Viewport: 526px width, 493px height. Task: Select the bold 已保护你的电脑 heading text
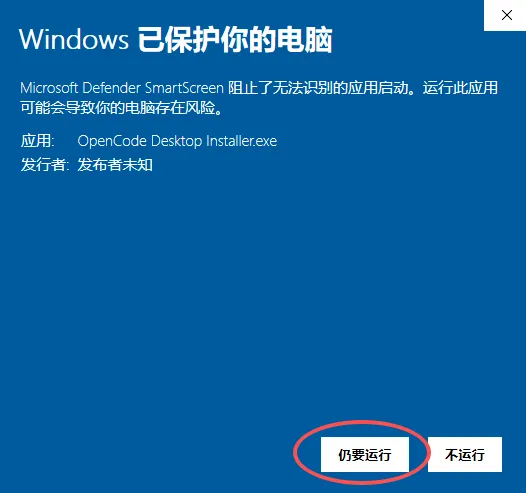click(235, 40)
